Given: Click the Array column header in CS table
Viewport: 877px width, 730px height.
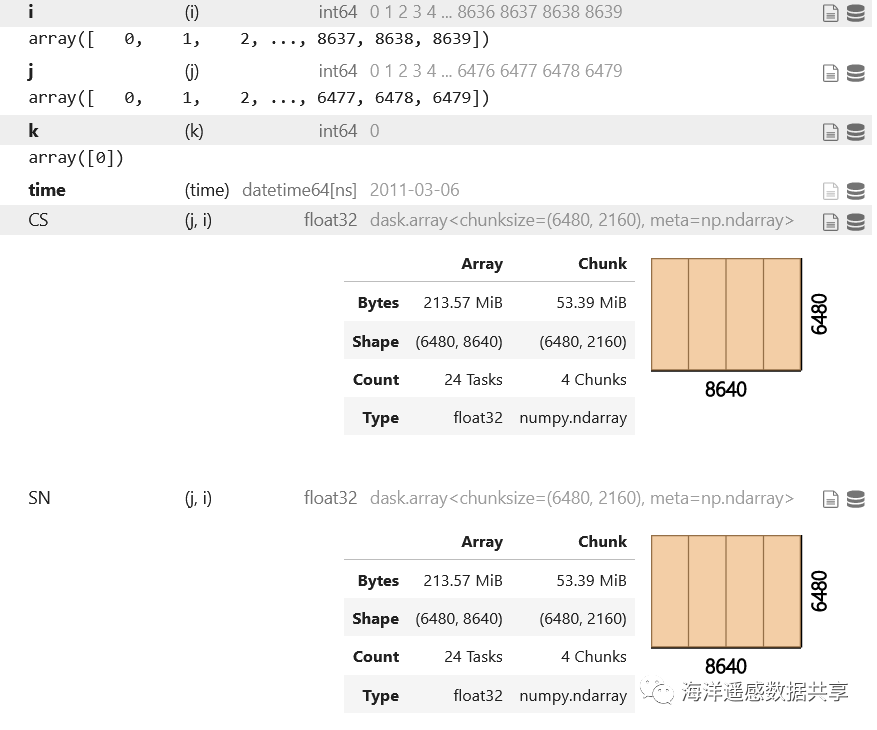Looking at the screenshot, I should point(481,264).
